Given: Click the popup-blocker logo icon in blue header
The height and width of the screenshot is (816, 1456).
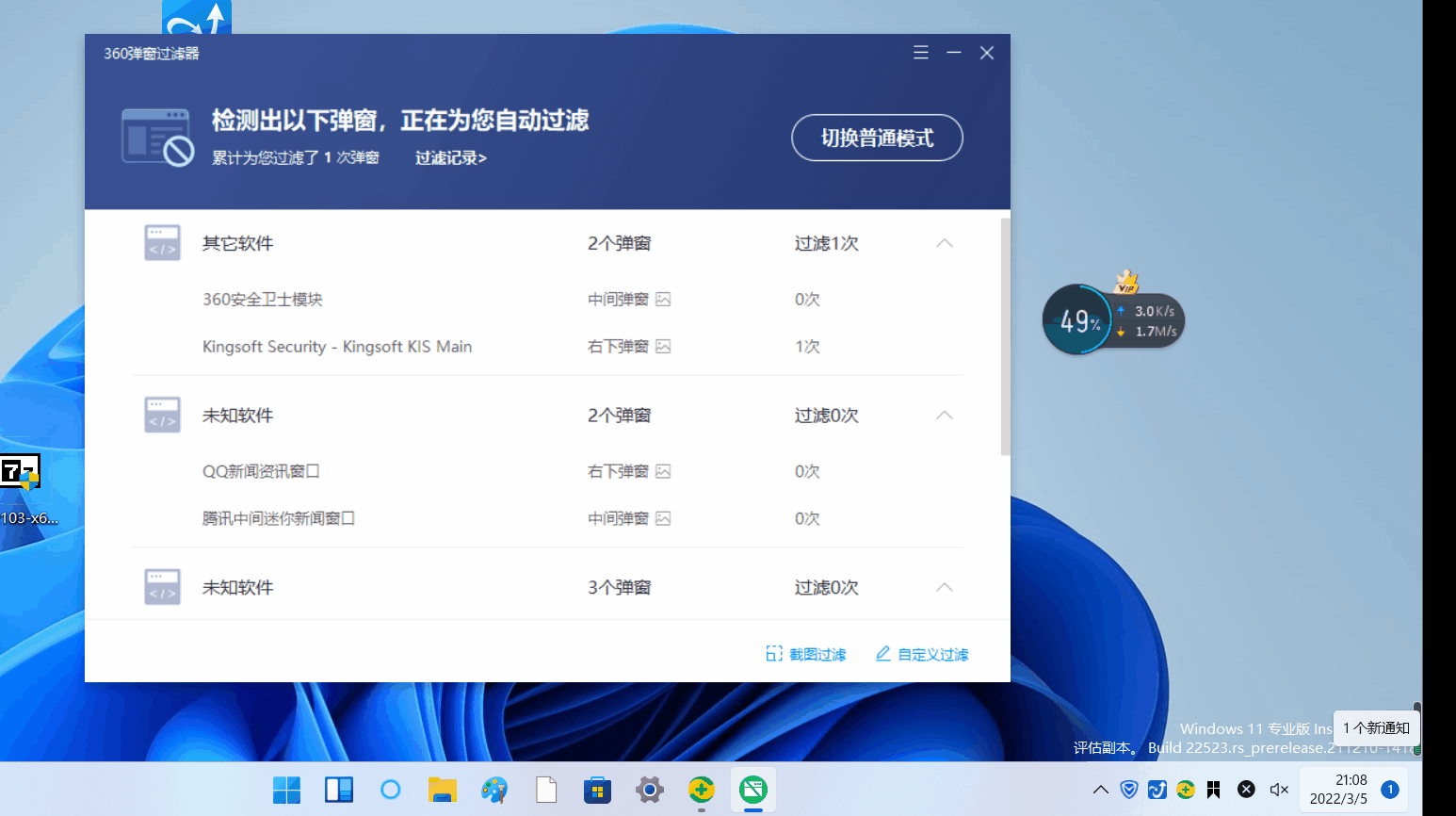Looking at the screenshot, I should click(x=158, y=136).
